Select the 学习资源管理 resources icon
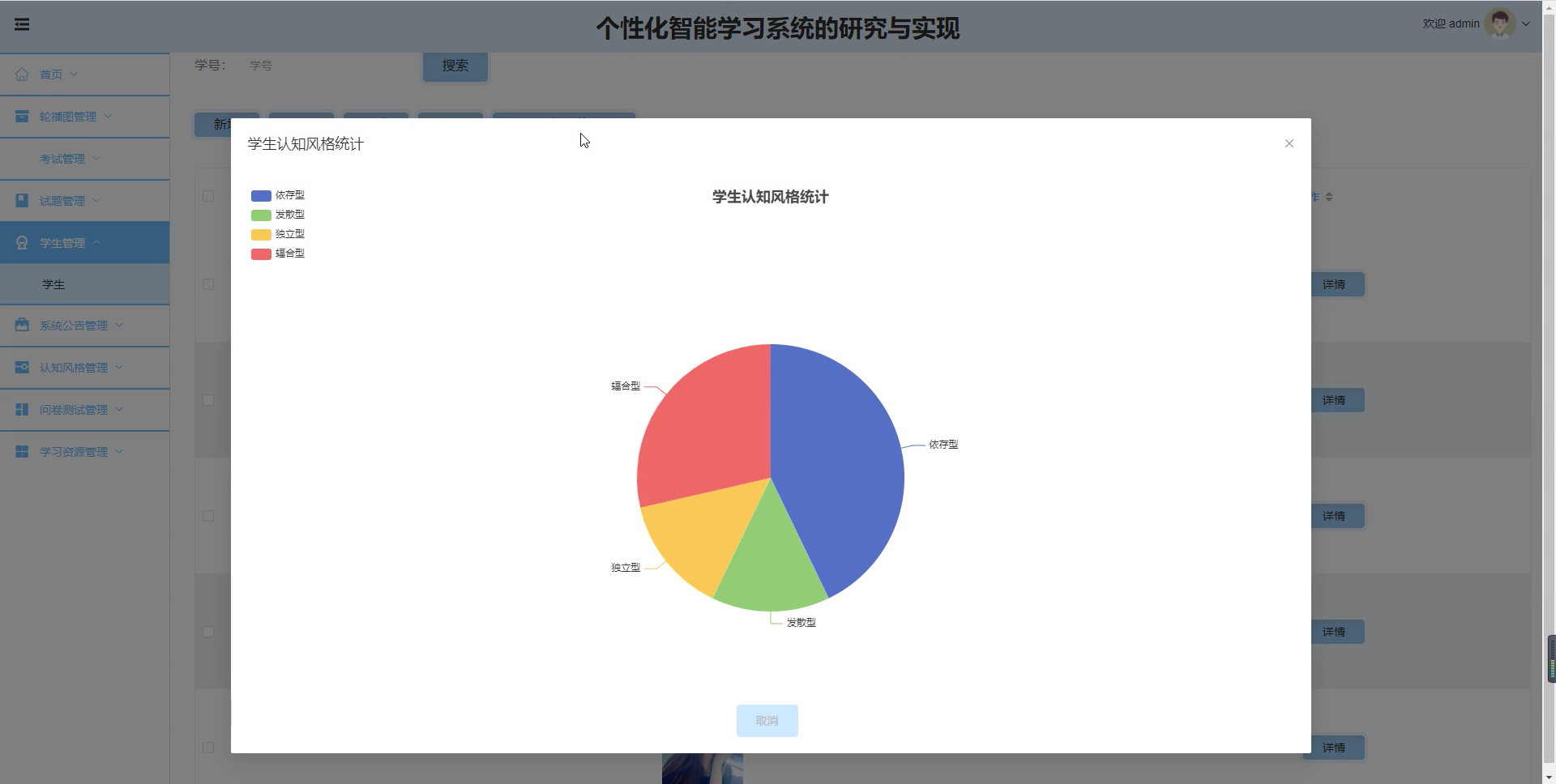This screenshot has width=1556, height=784. coord(22,451)
